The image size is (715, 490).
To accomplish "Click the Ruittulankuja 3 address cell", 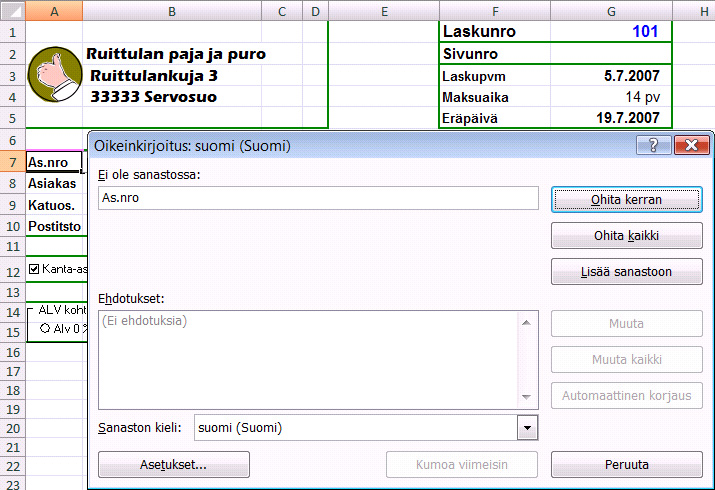I will (154, 76).
